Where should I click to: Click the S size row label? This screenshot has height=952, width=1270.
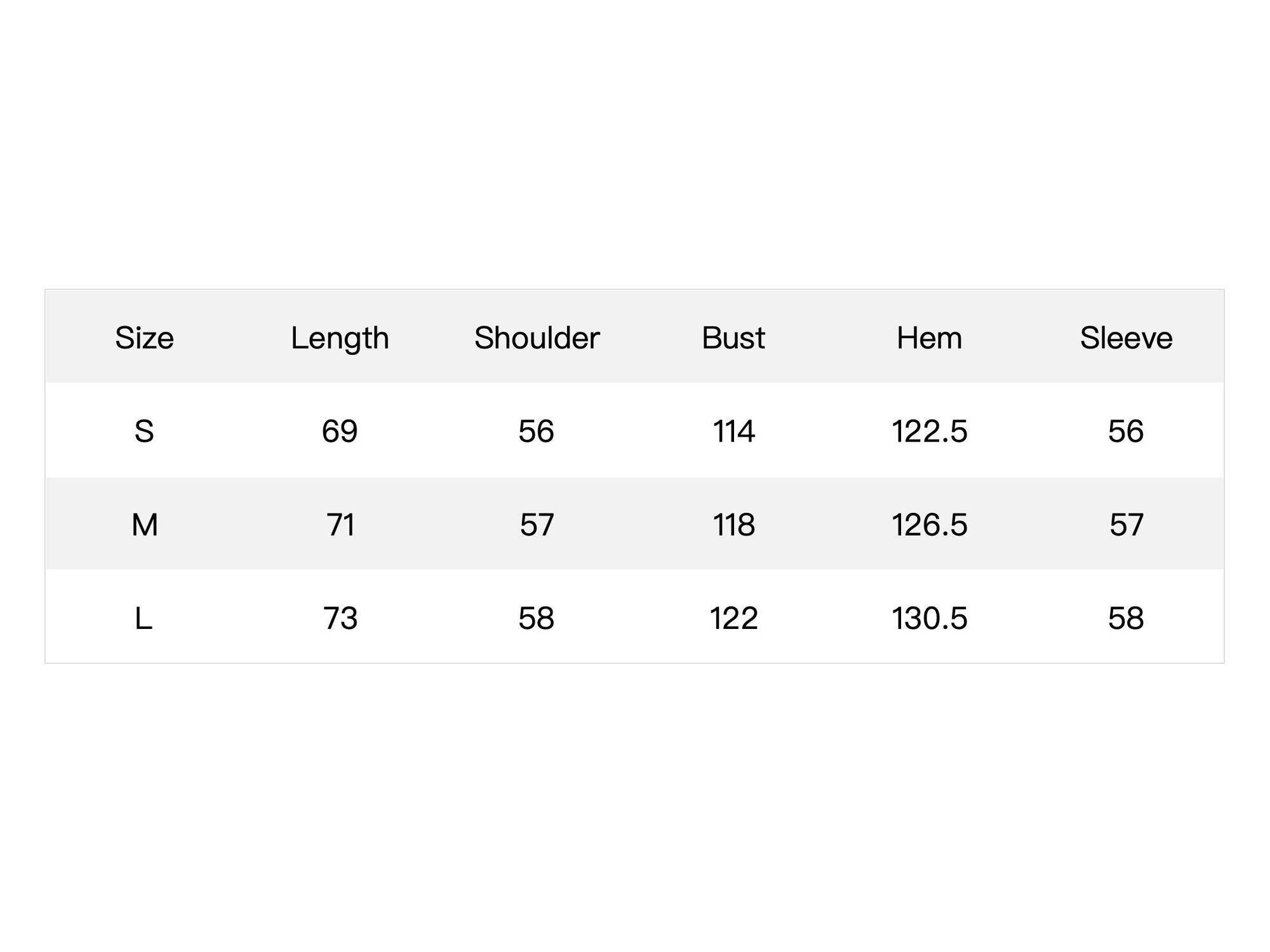tap(144, 432)
